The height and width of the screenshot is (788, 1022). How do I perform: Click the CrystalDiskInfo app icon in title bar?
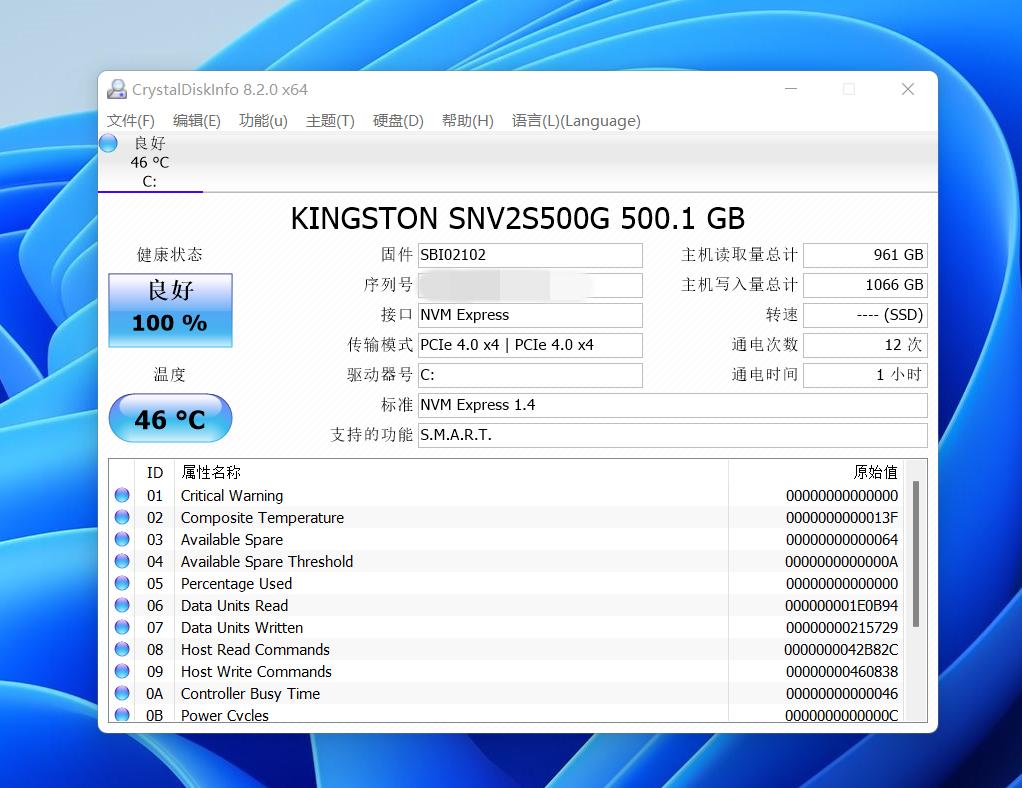click(117, 90)
